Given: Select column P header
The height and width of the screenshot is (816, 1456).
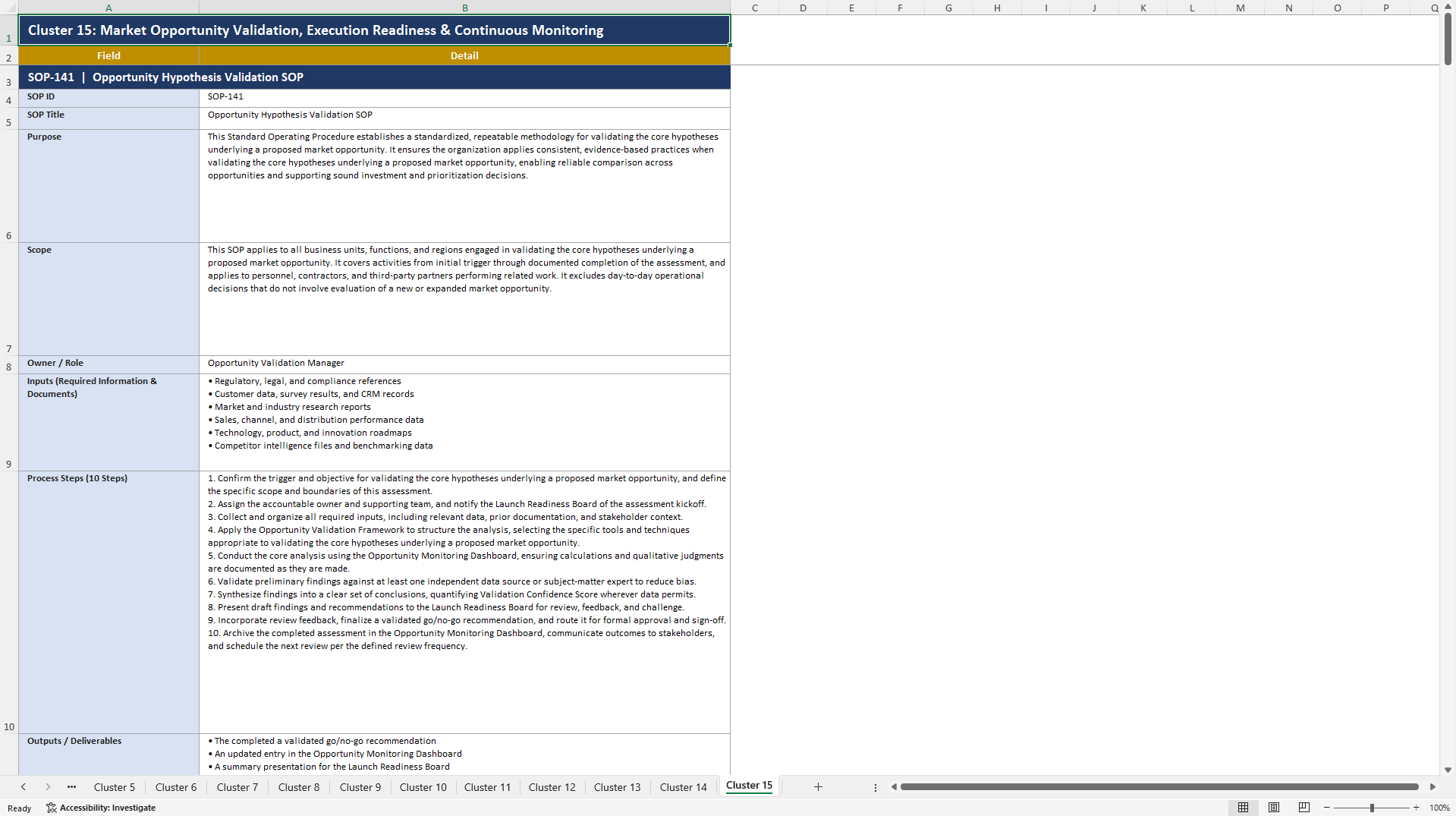Looking at the screenshot, I should (x=1385, y=8).
